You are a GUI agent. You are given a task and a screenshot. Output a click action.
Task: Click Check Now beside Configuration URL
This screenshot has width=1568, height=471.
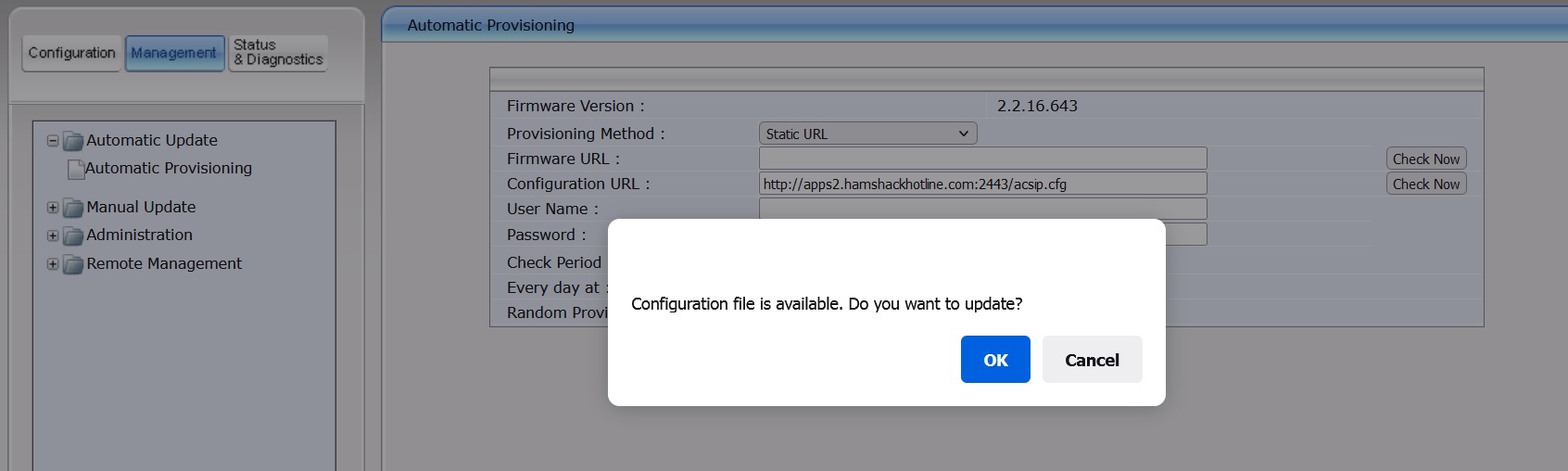1426,184
